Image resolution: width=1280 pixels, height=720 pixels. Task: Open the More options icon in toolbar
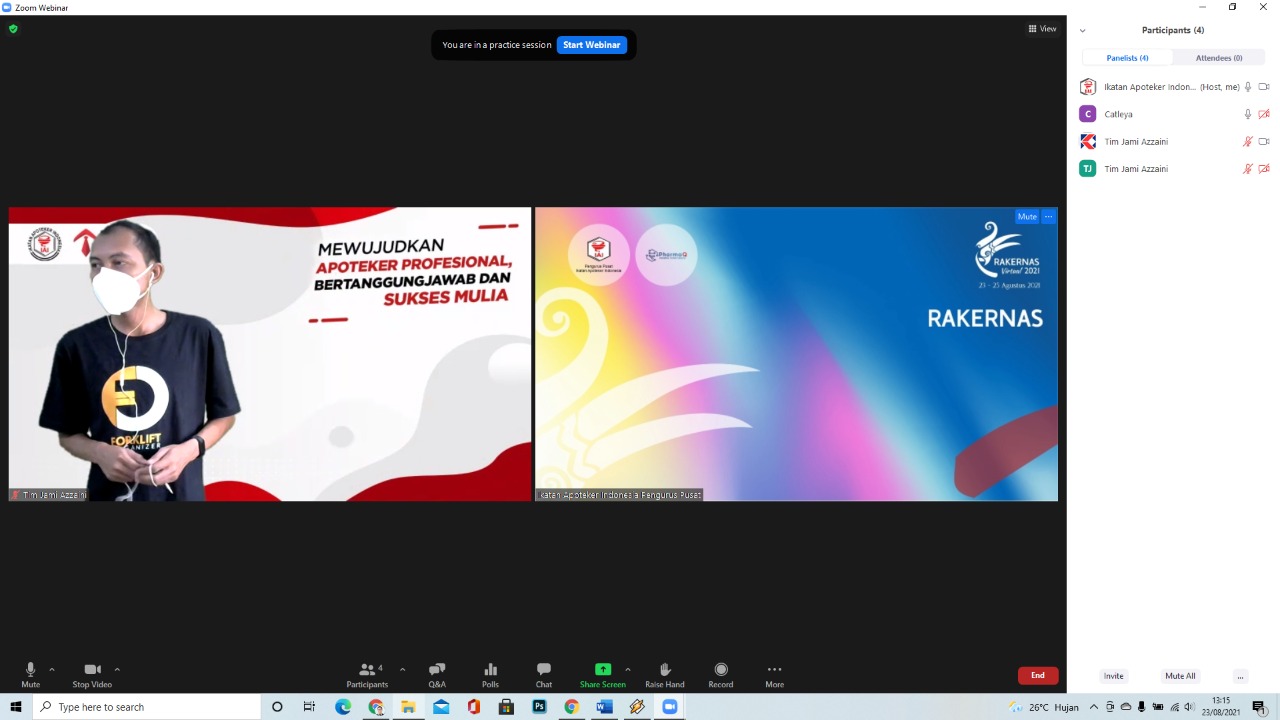tap(774, 669)
